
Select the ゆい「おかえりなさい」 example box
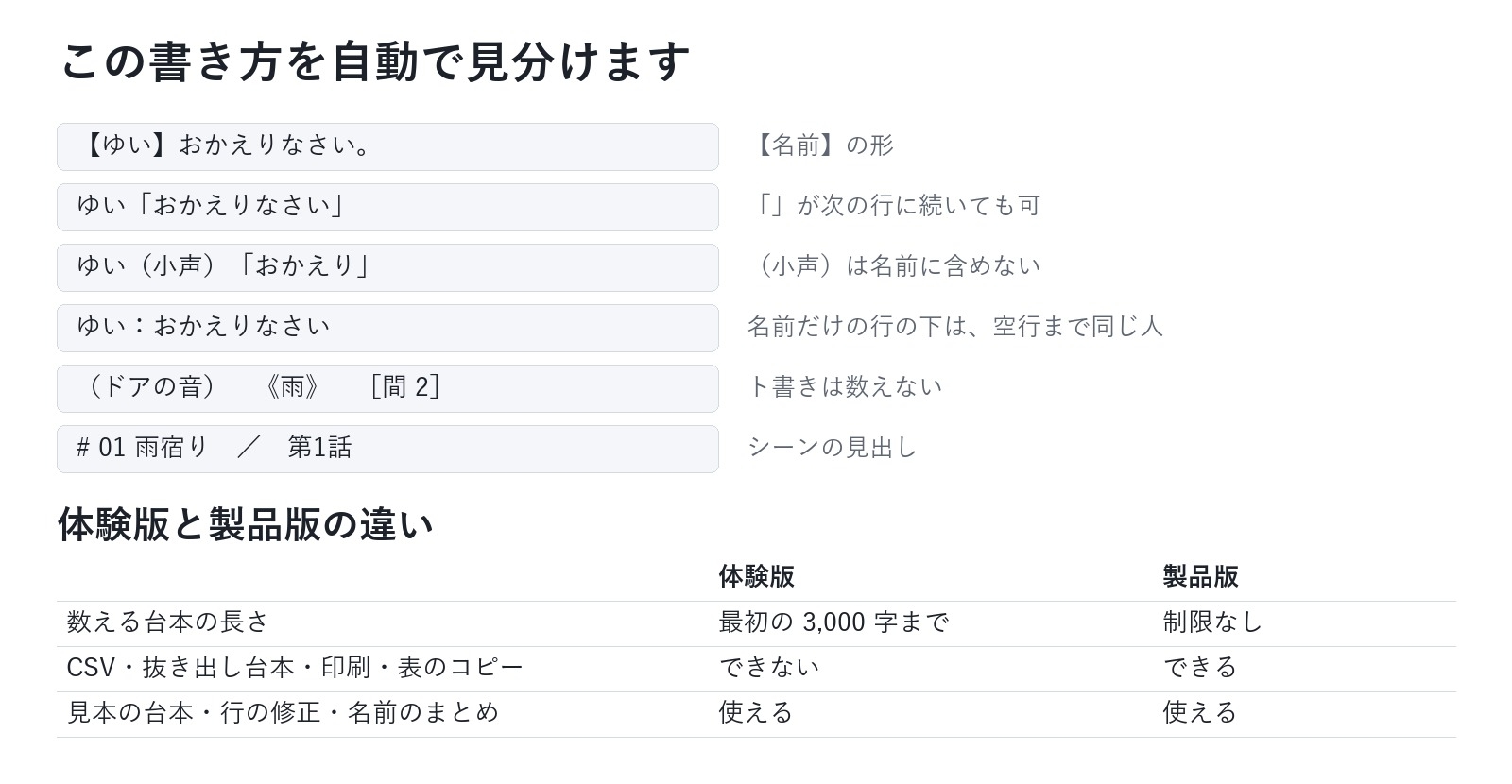click(x=387, y=207)
